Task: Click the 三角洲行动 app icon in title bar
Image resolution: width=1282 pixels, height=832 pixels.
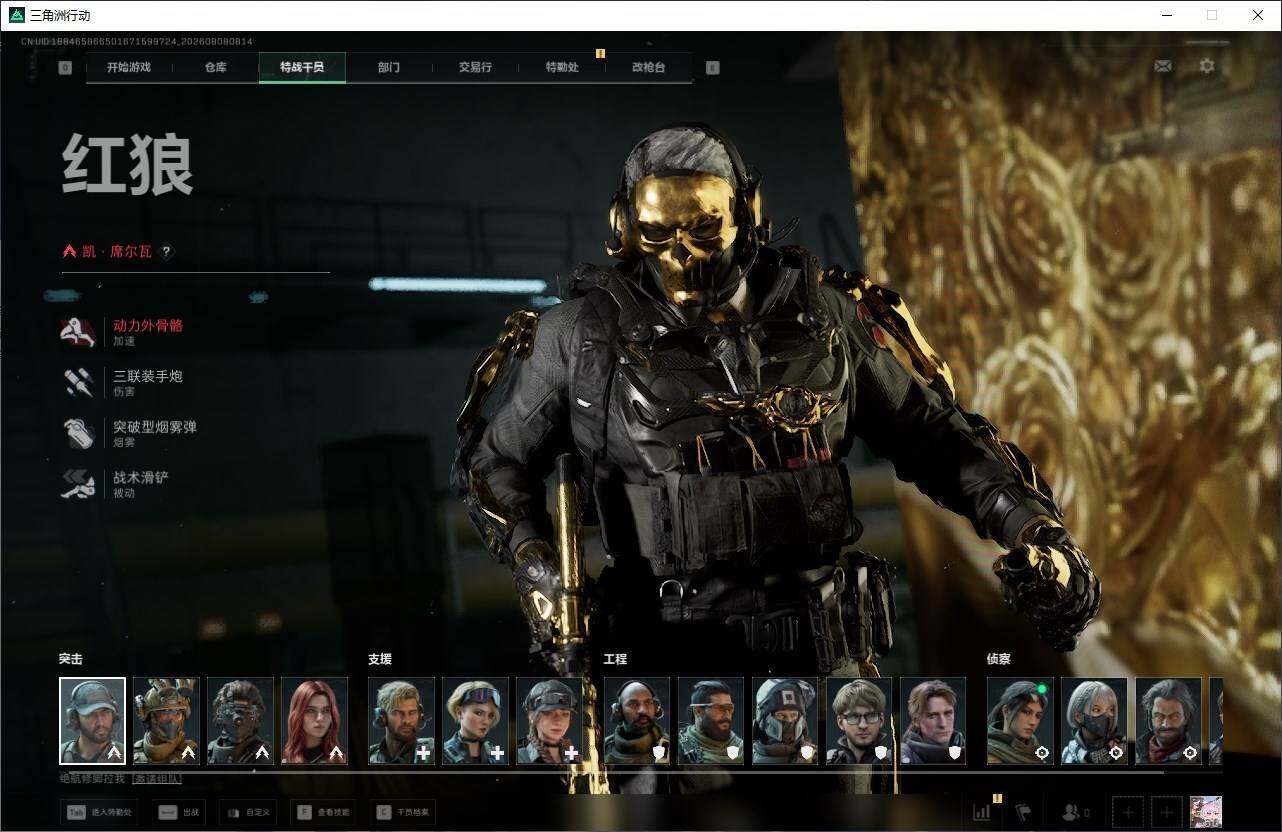Action: click(x=17, y=15)
